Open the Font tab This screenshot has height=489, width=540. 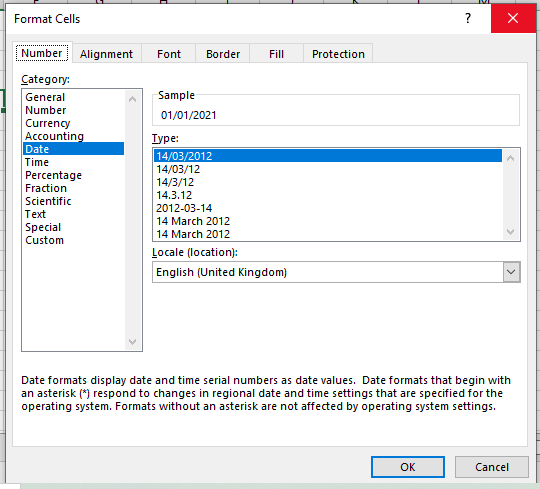[x=169, y=54]
